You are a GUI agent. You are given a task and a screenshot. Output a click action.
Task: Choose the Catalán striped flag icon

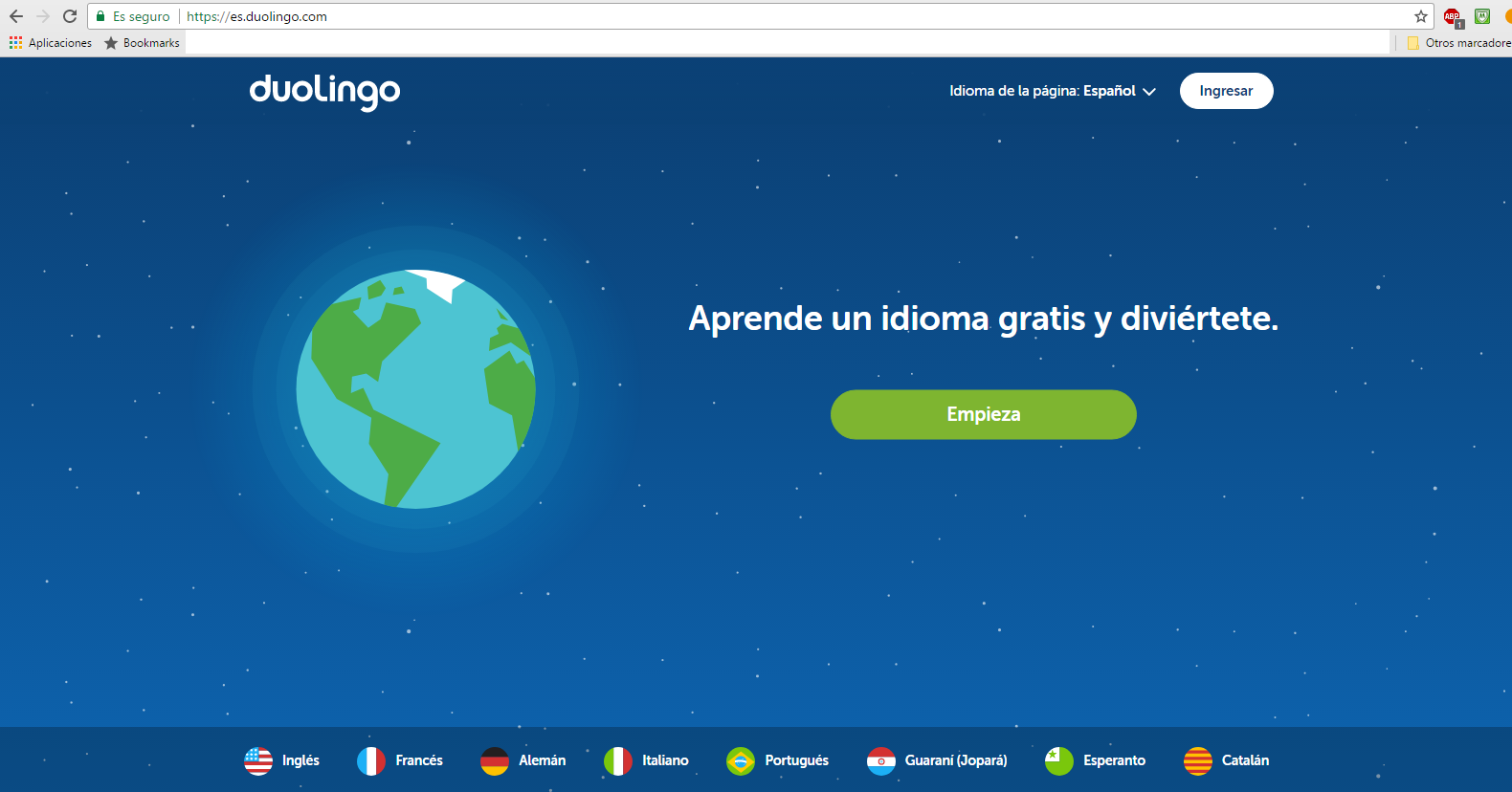coord(1198,760)
